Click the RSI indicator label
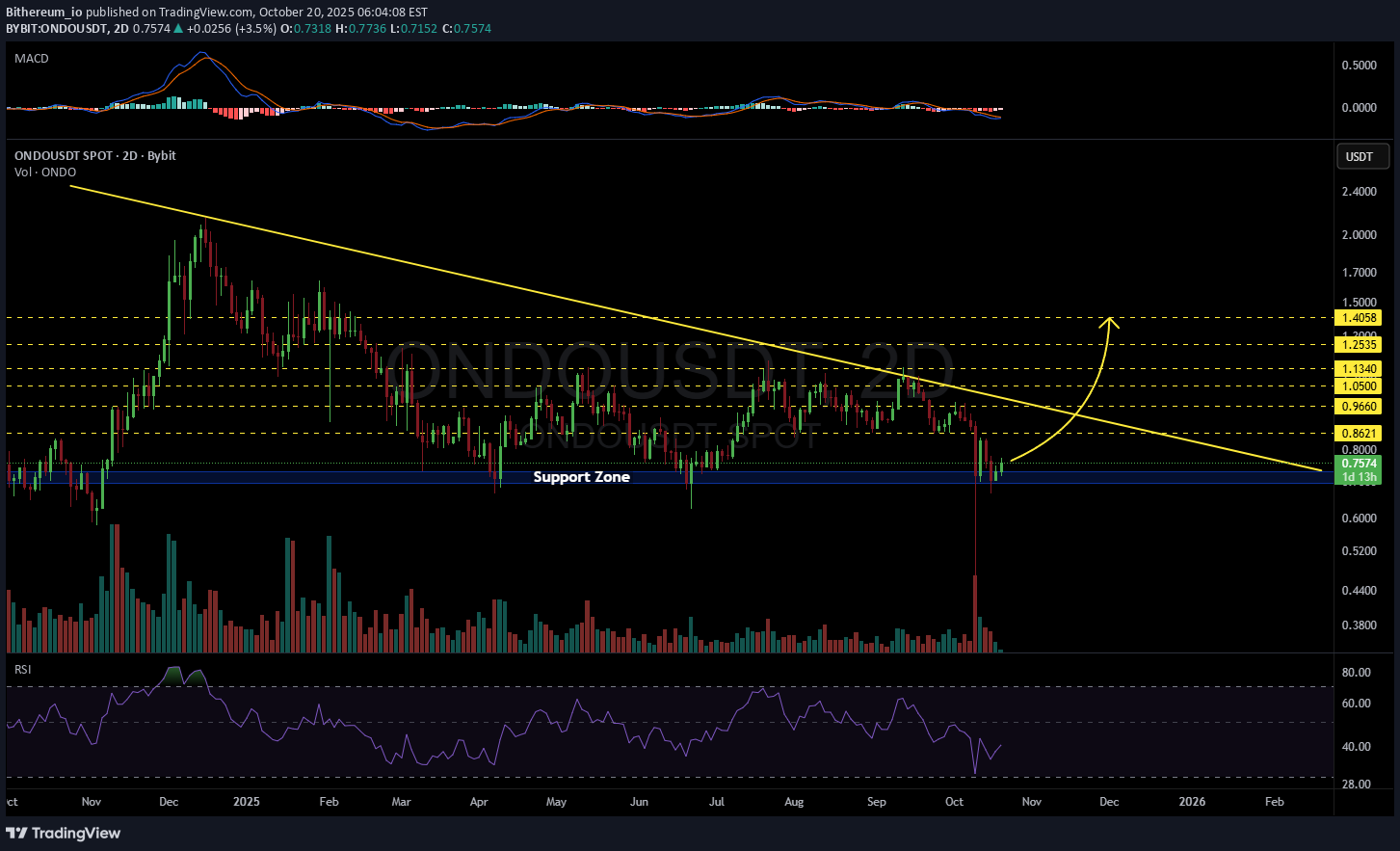Image resolution: width=1400 pixels, height=851 pixels. [23, 669]
